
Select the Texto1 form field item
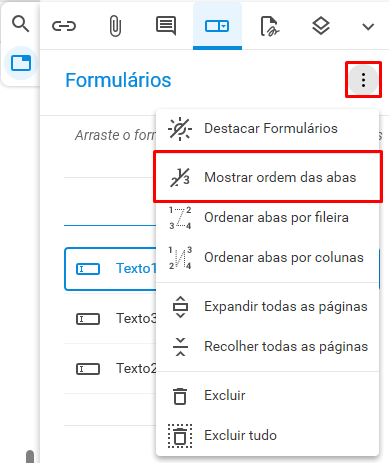[x=111, y=269]
